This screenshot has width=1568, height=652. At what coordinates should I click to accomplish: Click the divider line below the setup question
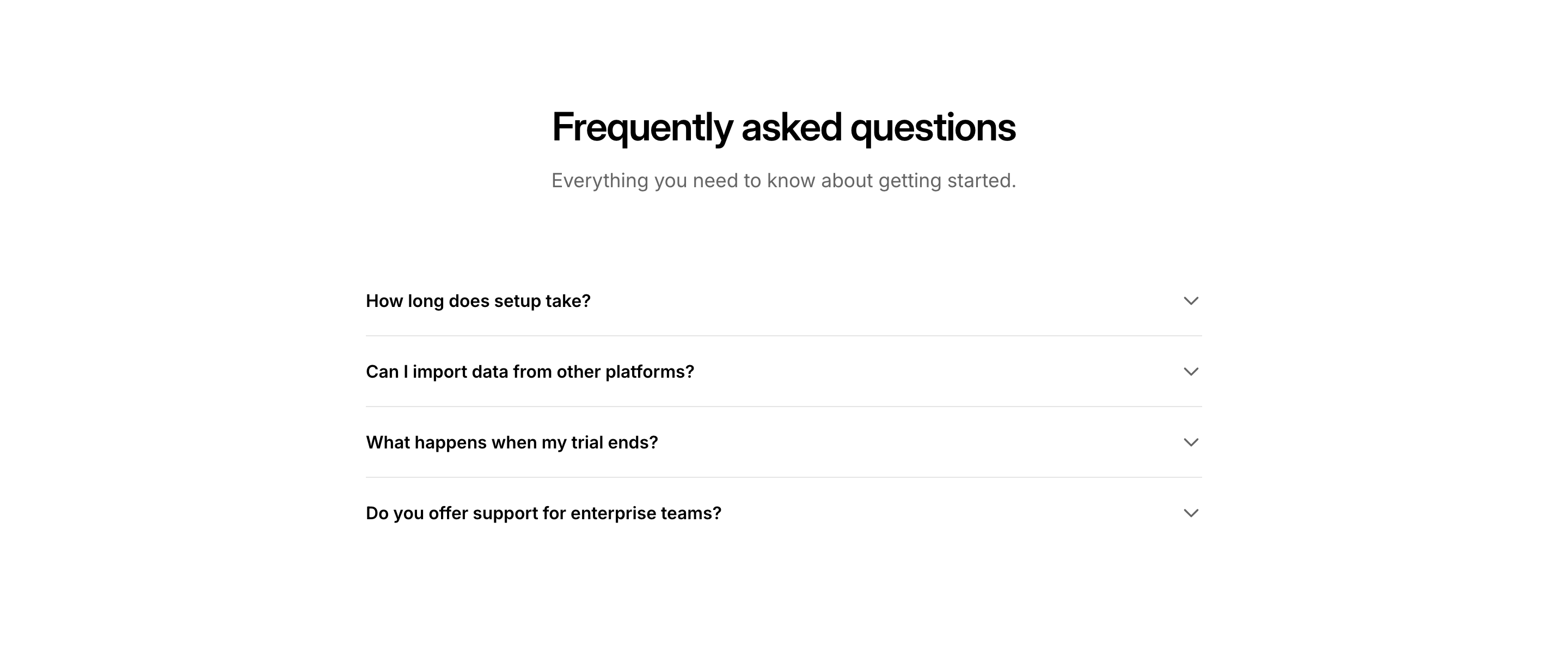(783, 336)
